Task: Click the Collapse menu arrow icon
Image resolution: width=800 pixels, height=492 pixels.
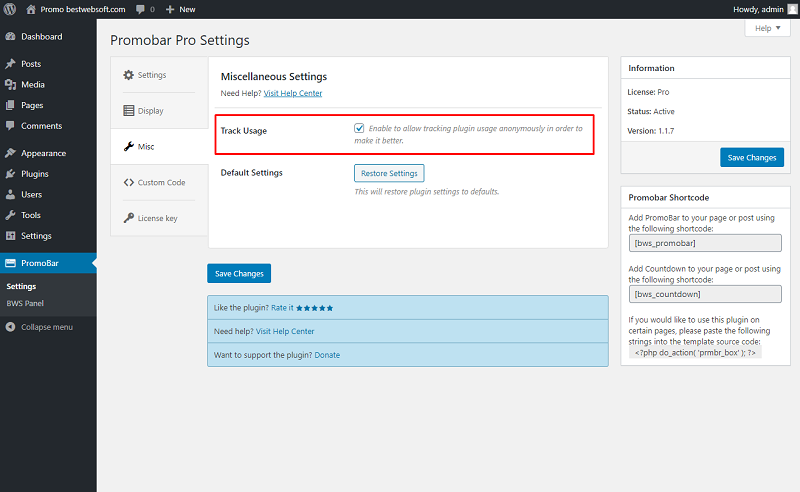Action: tap(10, 327)
